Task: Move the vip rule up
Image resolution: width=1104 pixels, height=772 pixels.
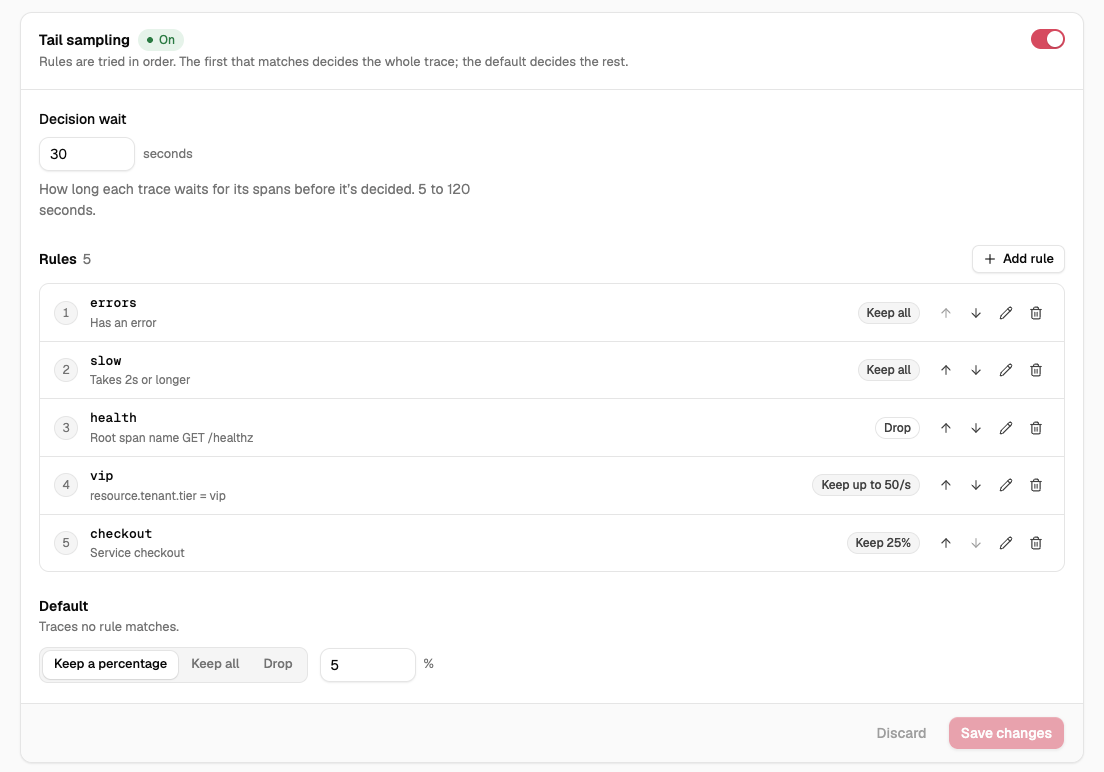Action: pos(946,485)
